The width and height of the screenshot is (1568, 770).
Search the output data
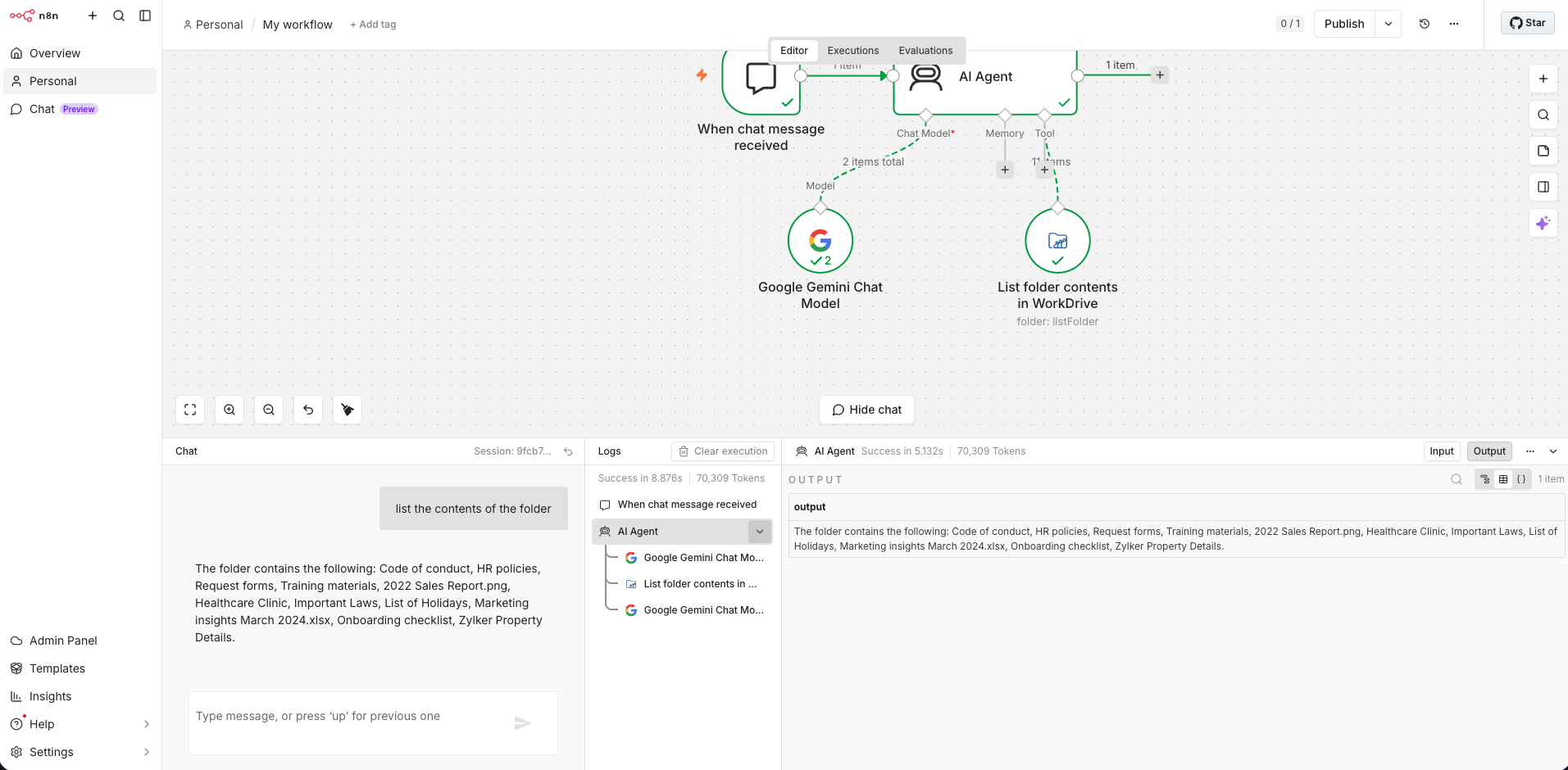point(1457,479)
